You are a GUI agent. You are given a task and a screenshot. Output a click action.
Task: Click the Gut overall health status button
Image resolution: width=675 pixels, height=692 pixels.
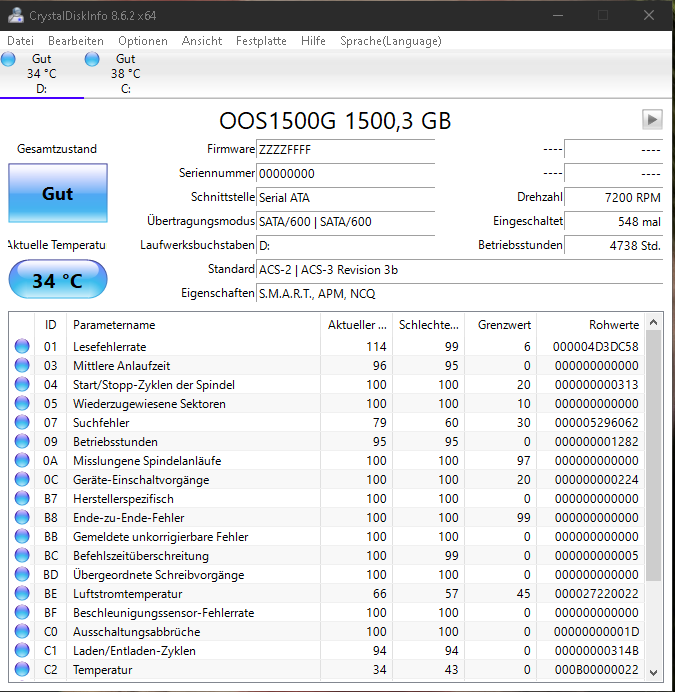coord(58,193)
